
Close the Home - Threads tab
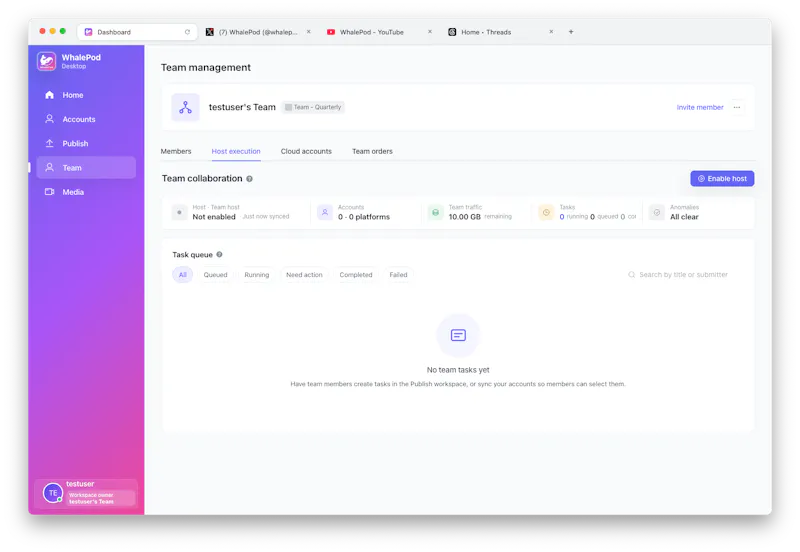pyautogui.click(x=551, y=32)
